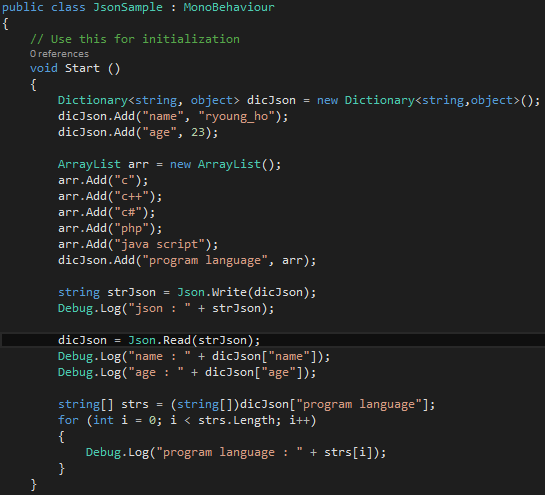Click the string "java script"
Viewport: 545px width, 495px height.
pyautogui.click(x=160, y=244)
